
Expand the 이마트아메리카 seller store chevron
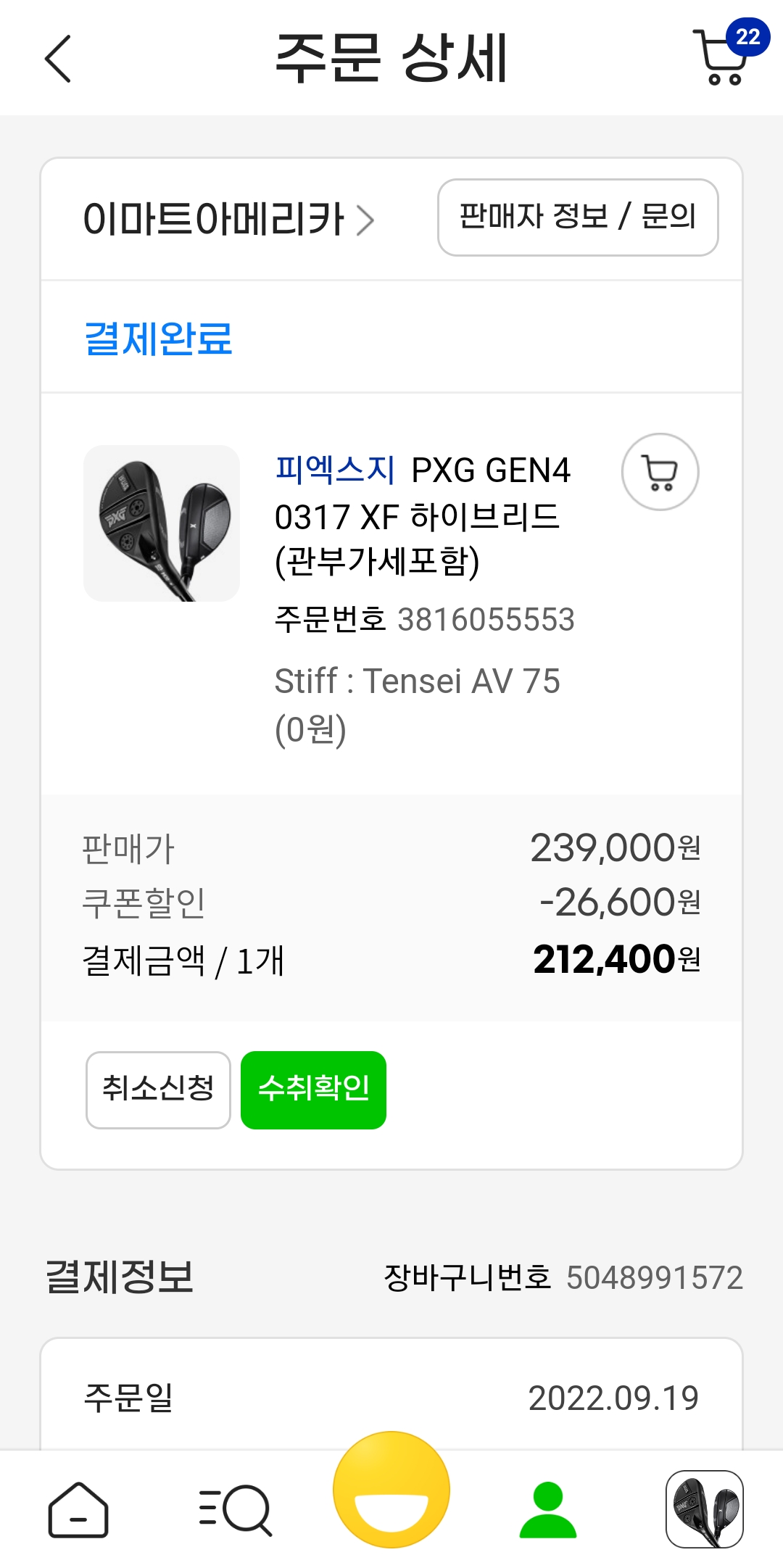(366, 220)
